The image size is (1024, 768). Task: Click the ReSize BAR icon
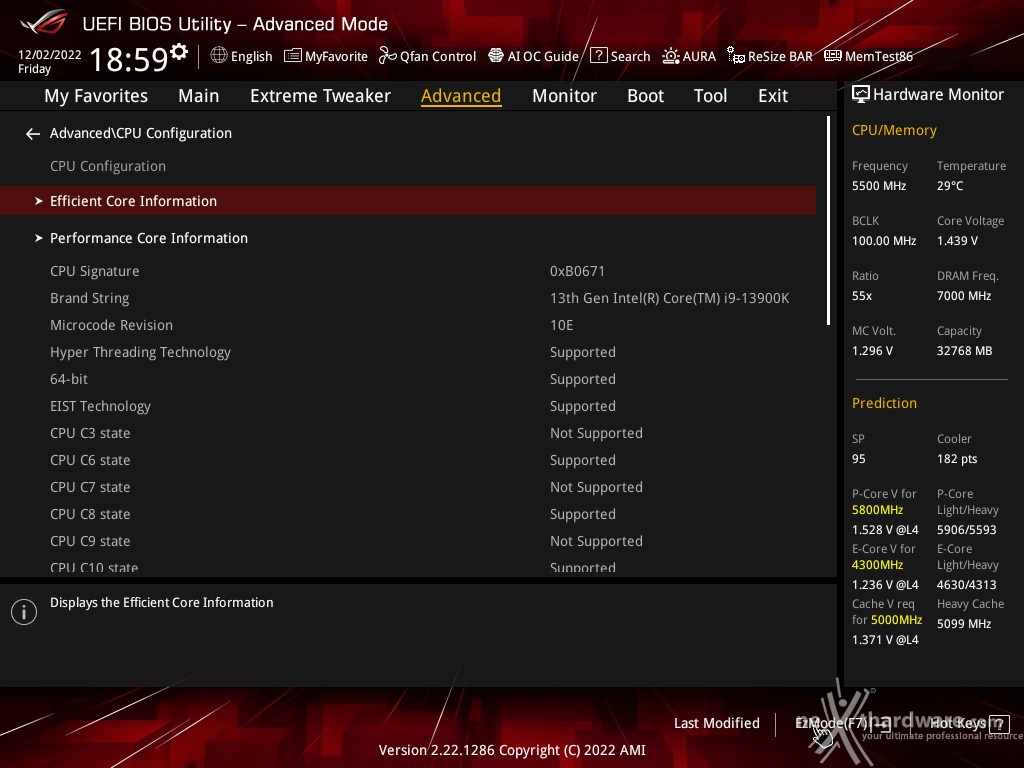[736, 56]
